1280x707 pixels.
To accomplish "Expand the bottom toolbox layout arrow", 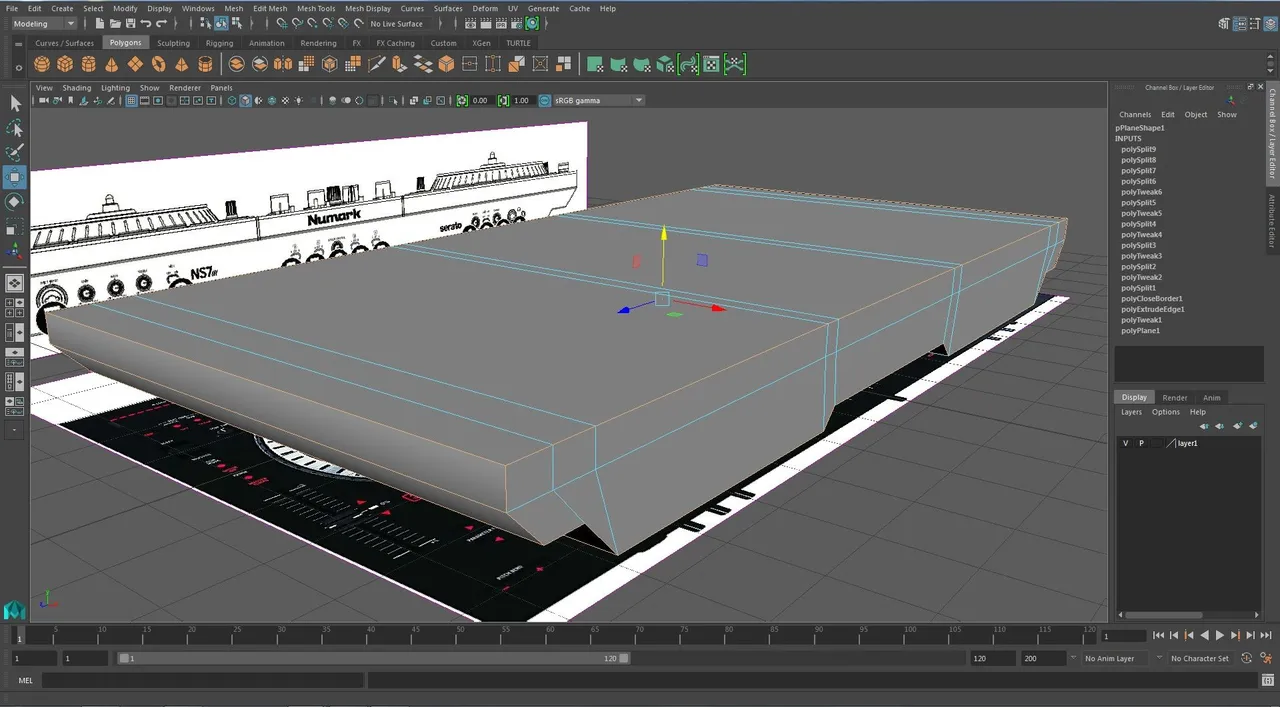I will [15, 430].
